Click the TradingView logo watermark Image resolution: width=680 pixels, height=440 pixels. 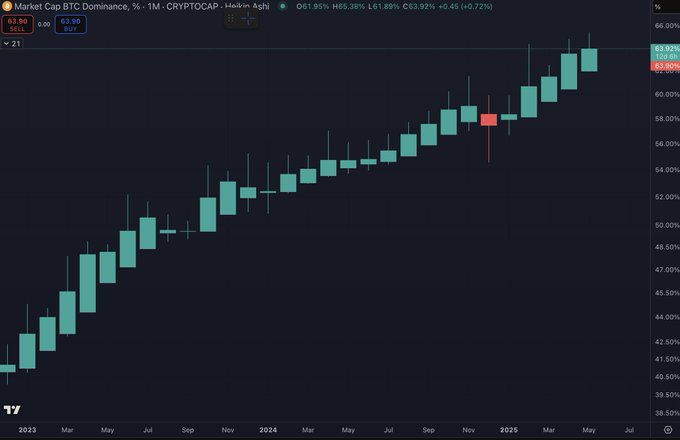pyautogui.click(x=12, y=410)
